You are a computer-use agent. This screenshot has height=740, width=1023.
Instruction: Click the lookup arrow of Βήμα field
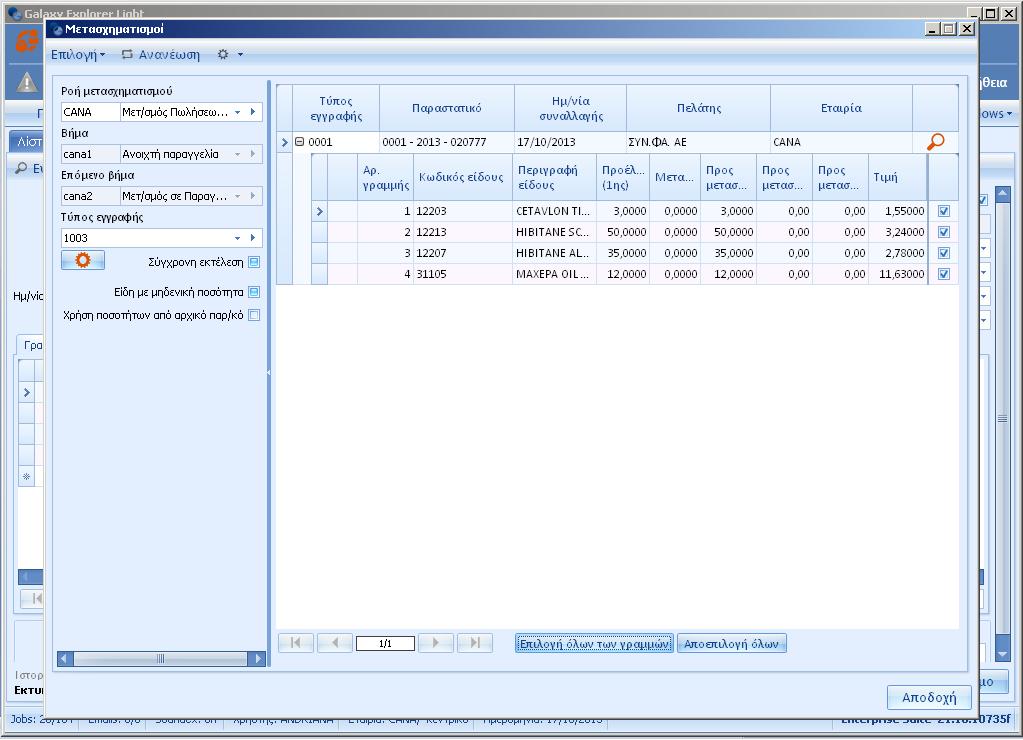coord(253,154)
